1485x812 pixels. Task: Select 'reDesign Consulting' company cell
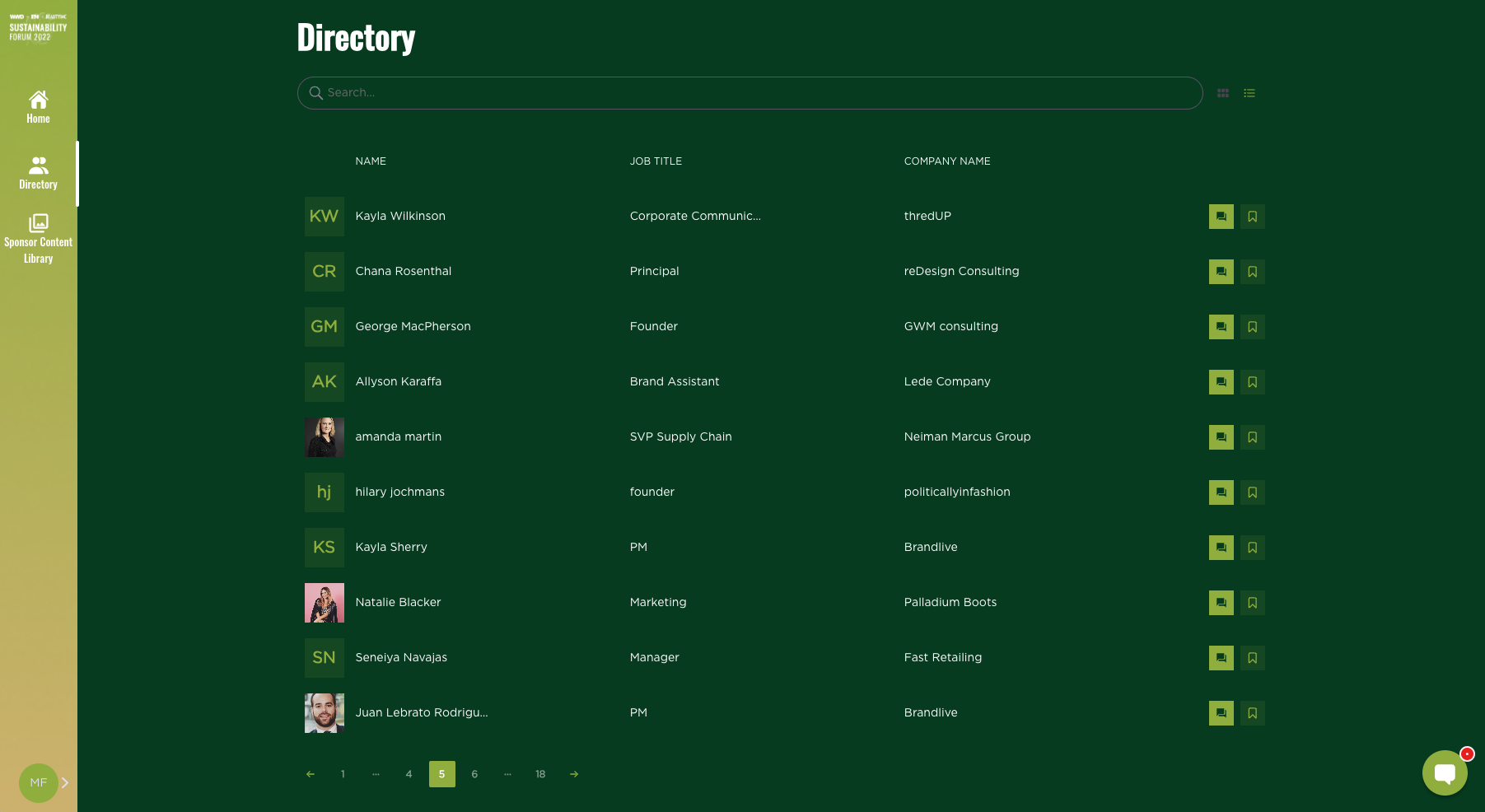point(961,271)
